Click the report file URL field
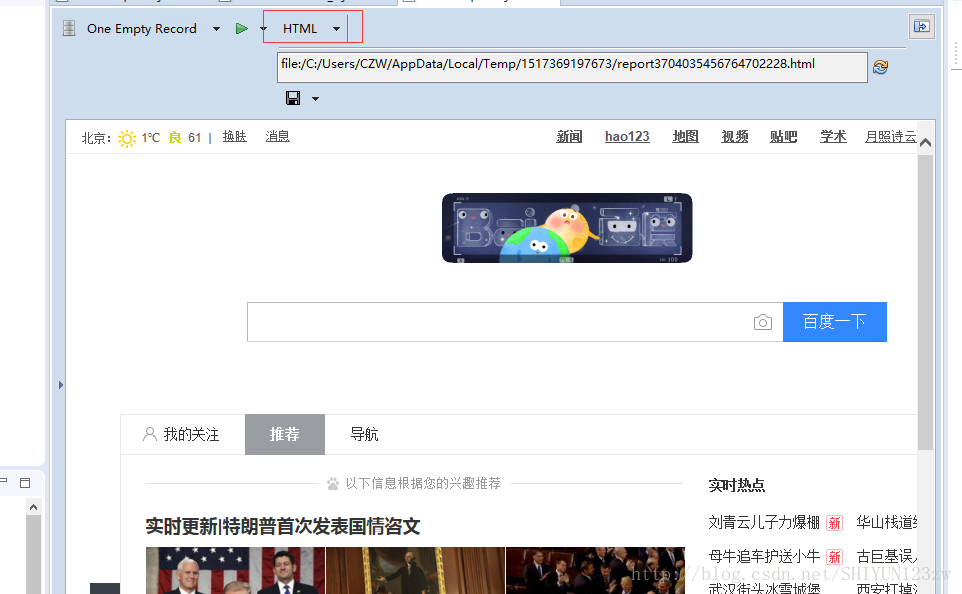Viewport: 962px width, 594px height. [x=572, y=66]
